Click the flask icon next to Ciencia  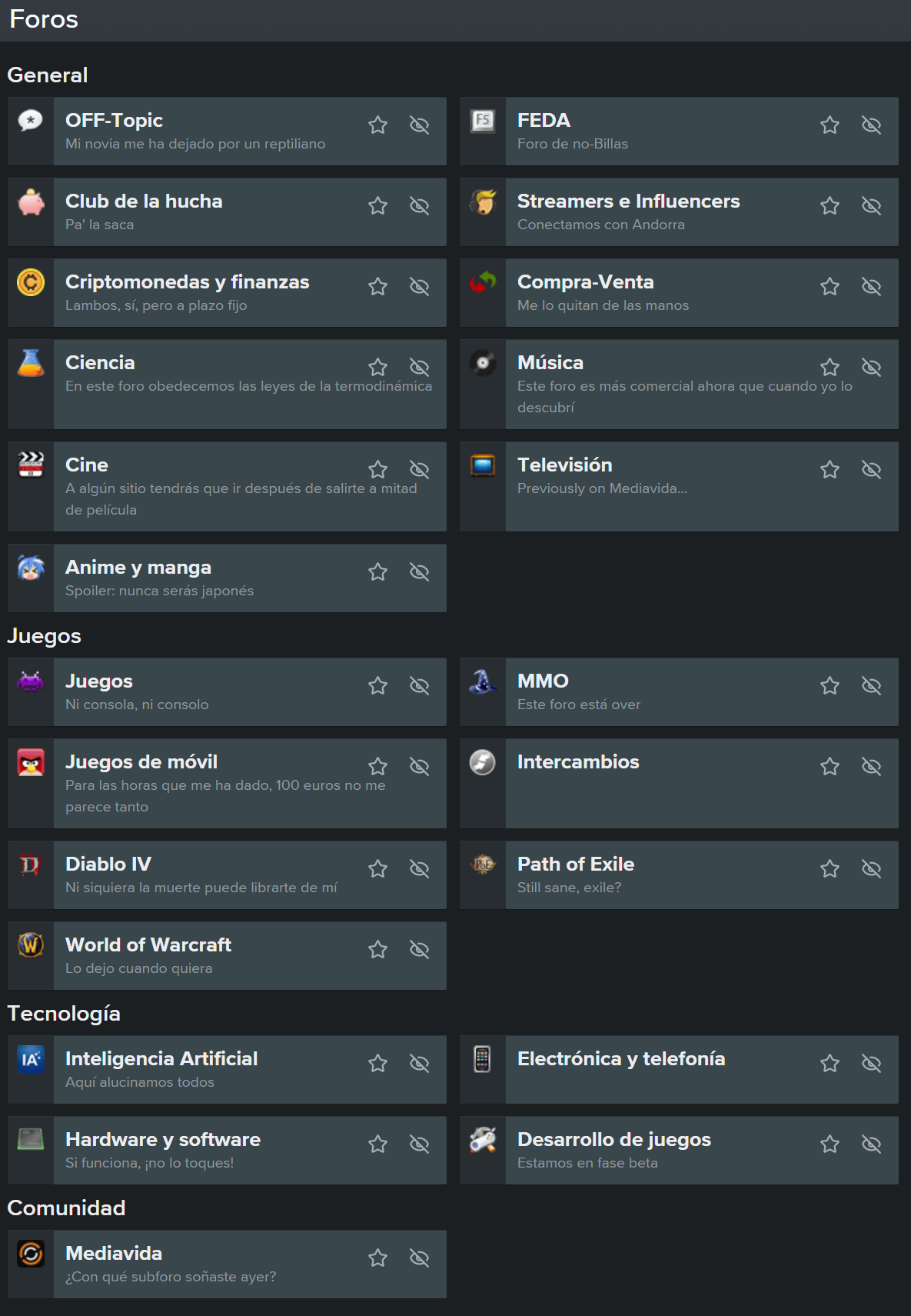click(31, 363)
